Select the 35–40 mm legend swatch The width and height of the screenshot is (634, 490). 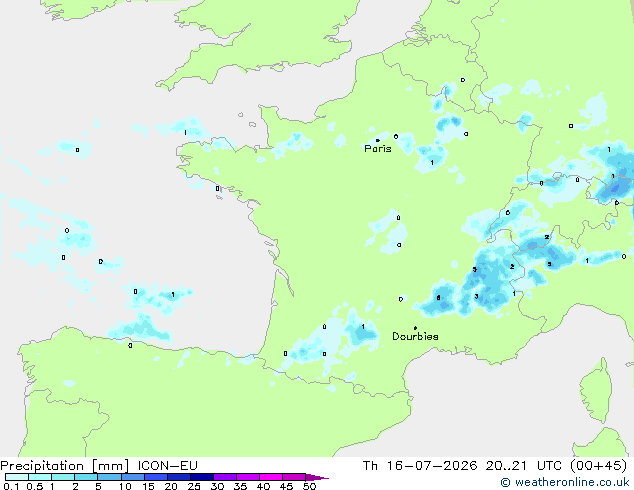[248, 477]
